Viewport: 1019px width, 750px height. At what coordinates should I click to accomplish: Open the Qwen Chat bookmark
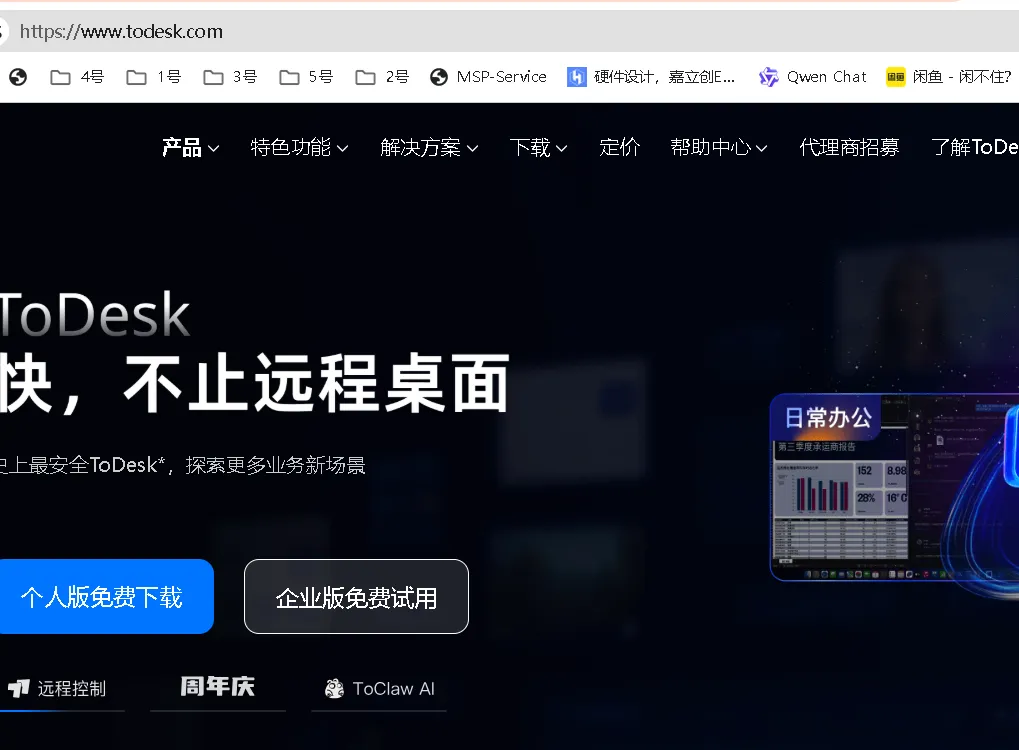pyautogui.click(x=812, y=77)
